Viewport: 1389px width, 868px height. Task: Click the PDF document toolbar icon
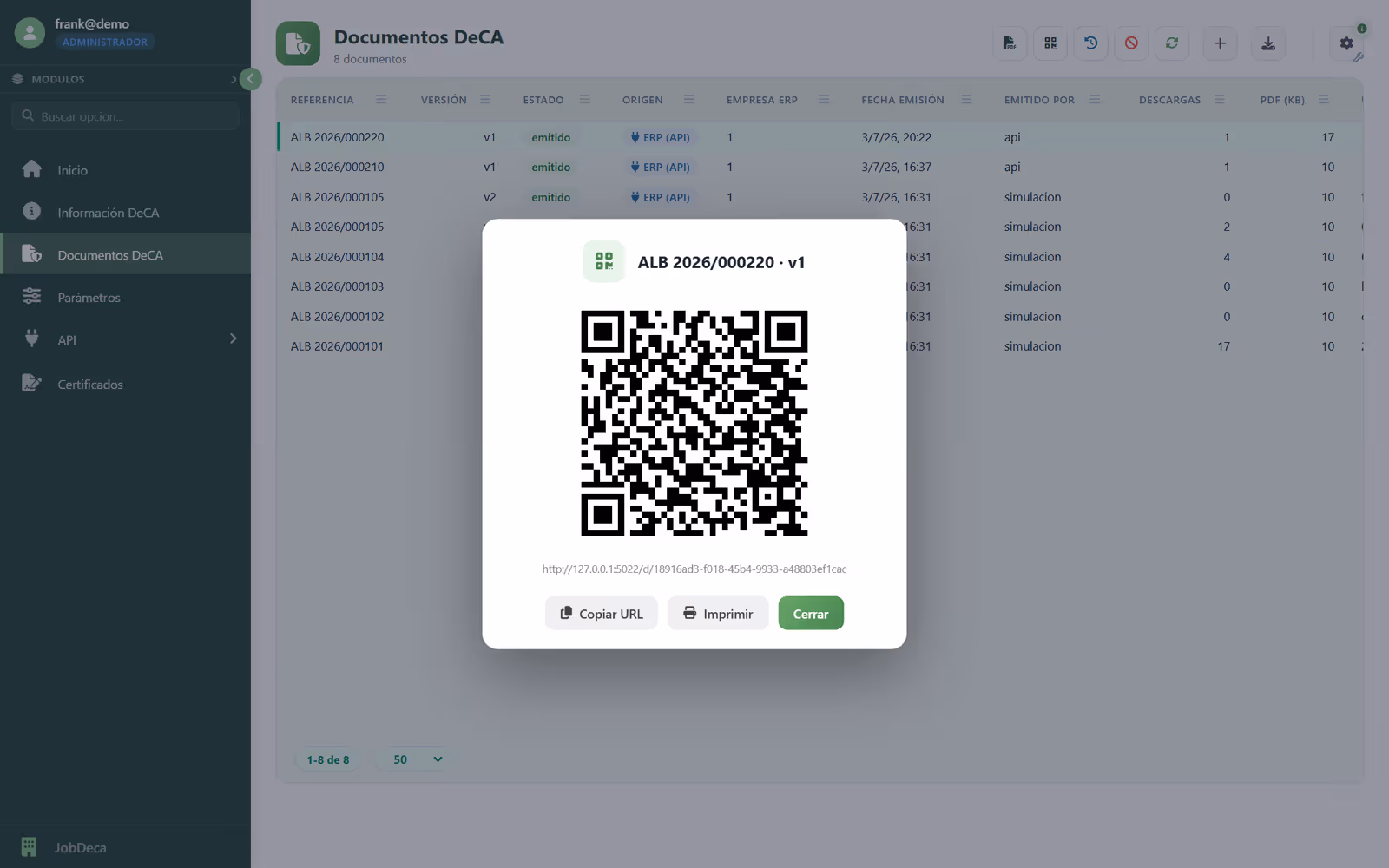click(1010, 43)
